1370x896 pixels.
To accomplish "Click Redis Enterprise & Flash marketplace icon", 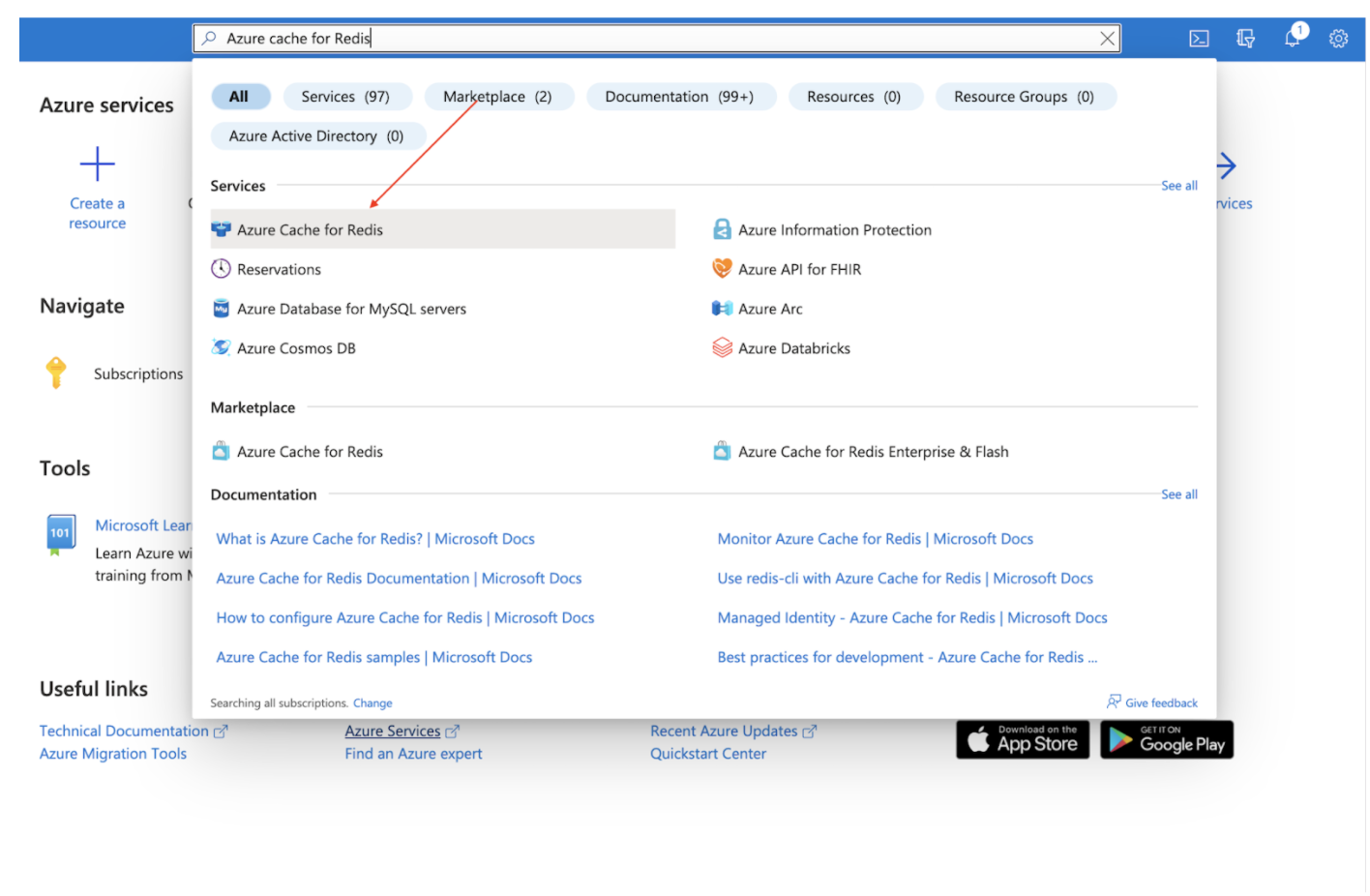I will [x=722, y=451].
